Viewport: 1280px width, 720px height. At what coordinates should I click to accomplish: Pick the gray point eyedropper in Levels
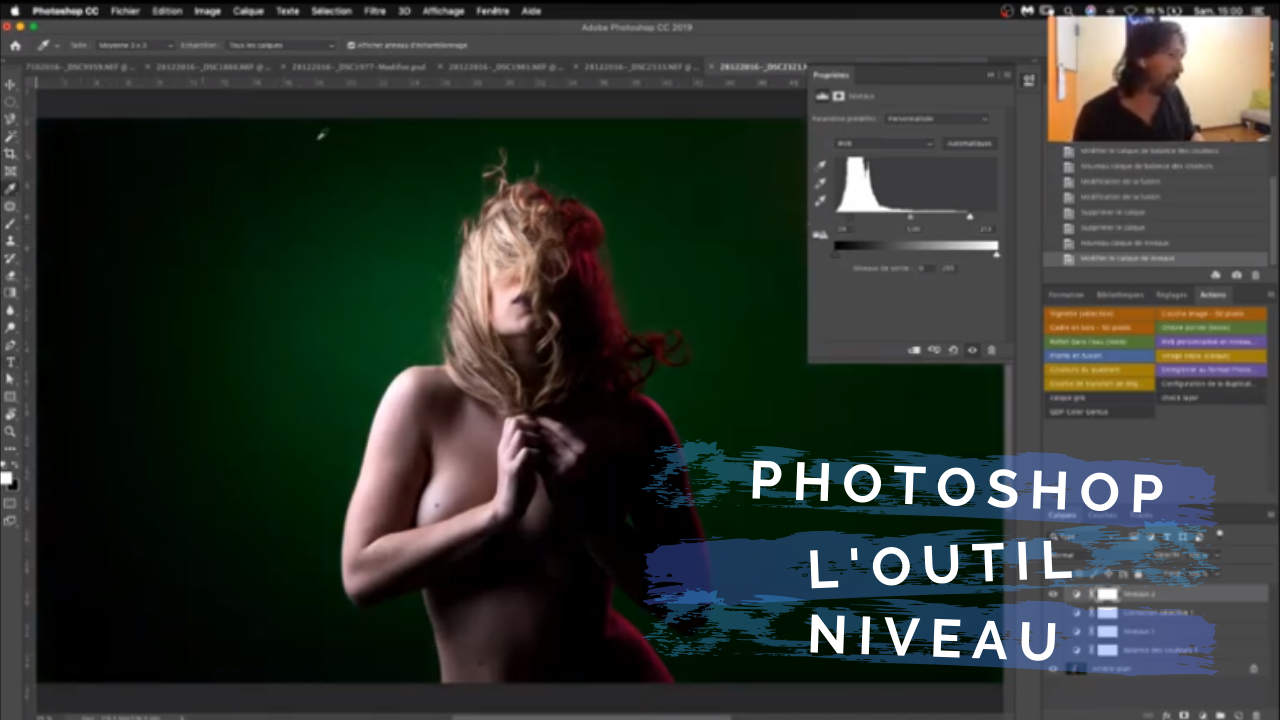point(822,183)
